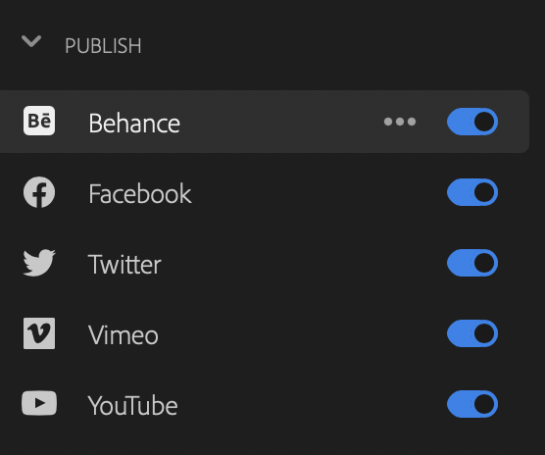This screenshot has width=545, height=455.
Task: Disable the YouTube publish switch
Action: coord(472,404)
